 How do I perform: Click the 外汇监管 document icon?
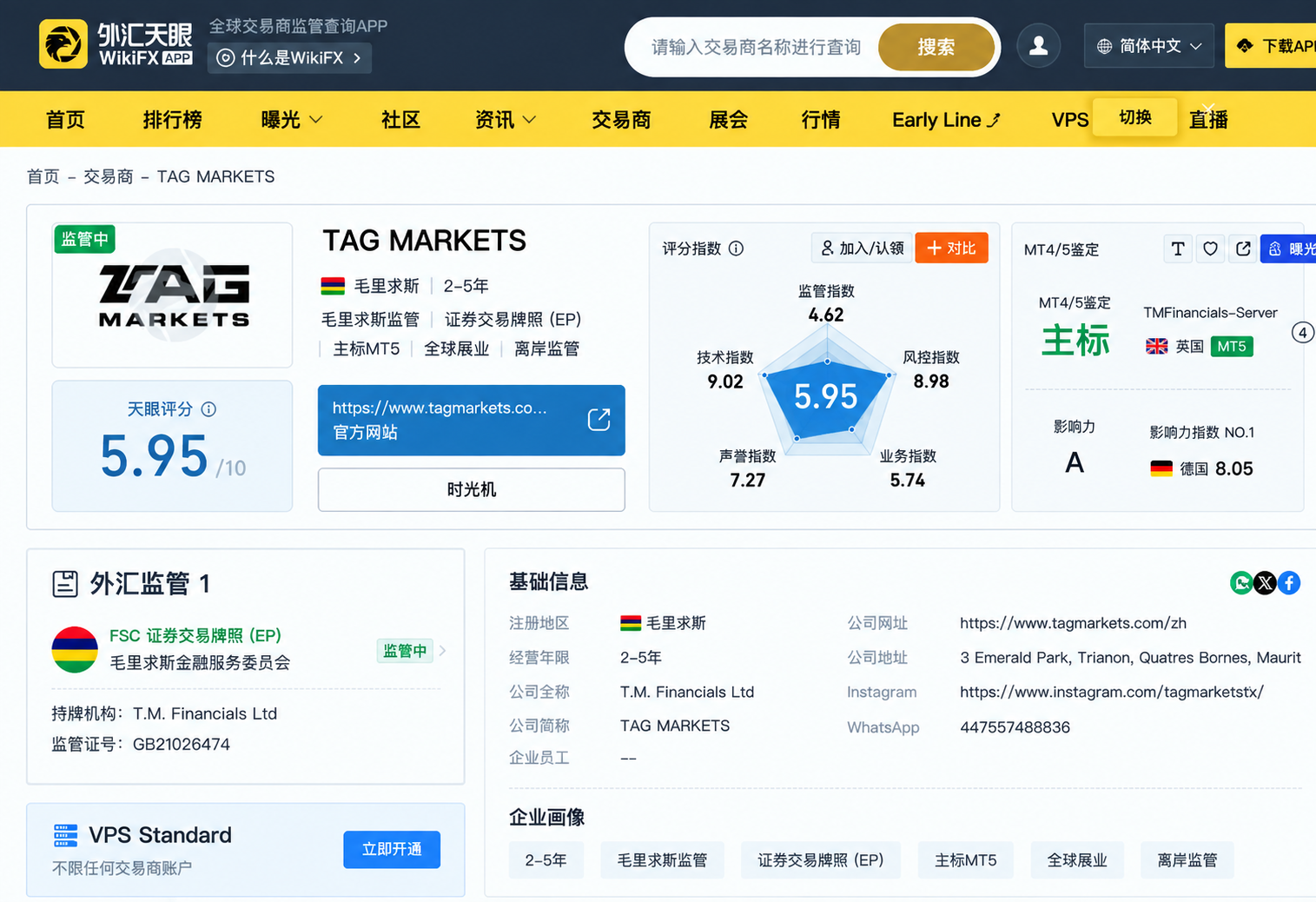pyautogui.click(x=65, y=584)
